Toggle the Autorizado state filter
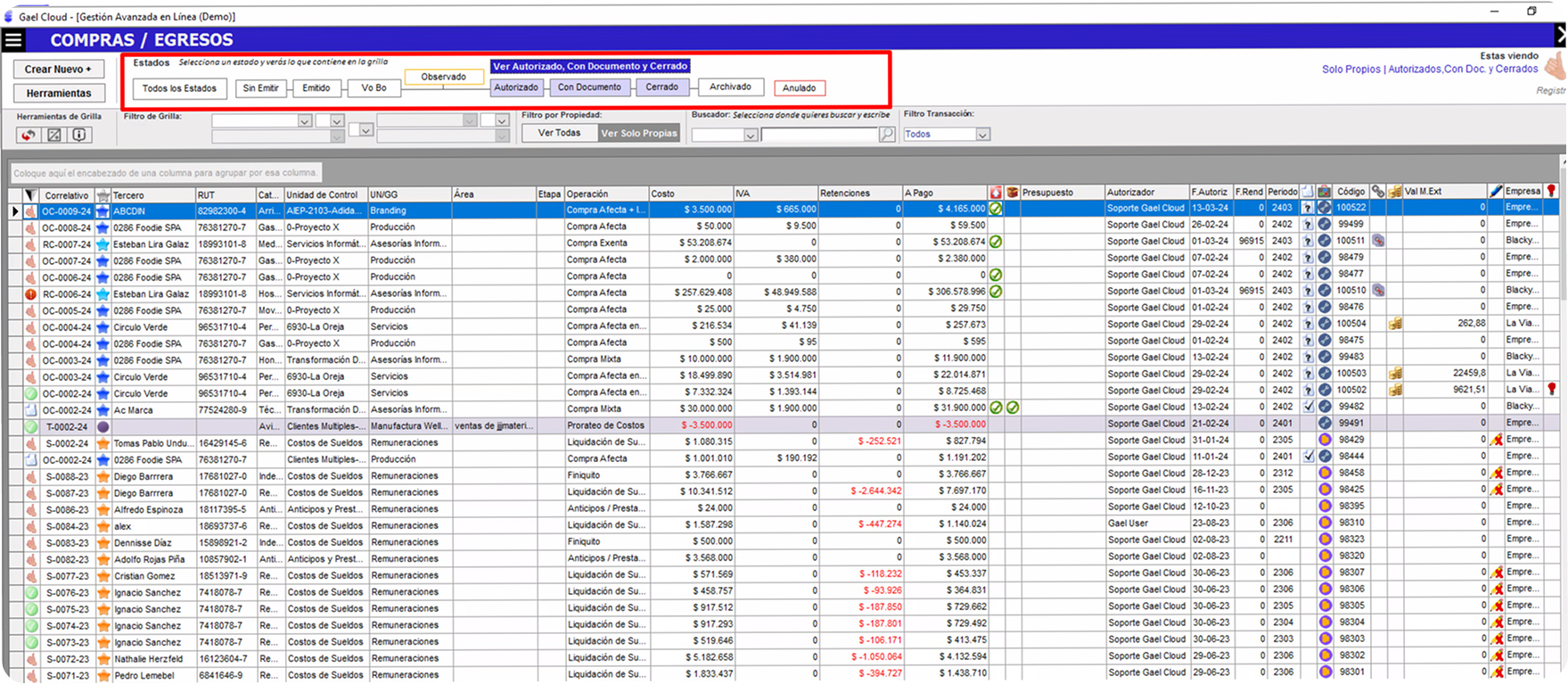The height and width of the screenshot is (684, 1568). coord(516,87)
